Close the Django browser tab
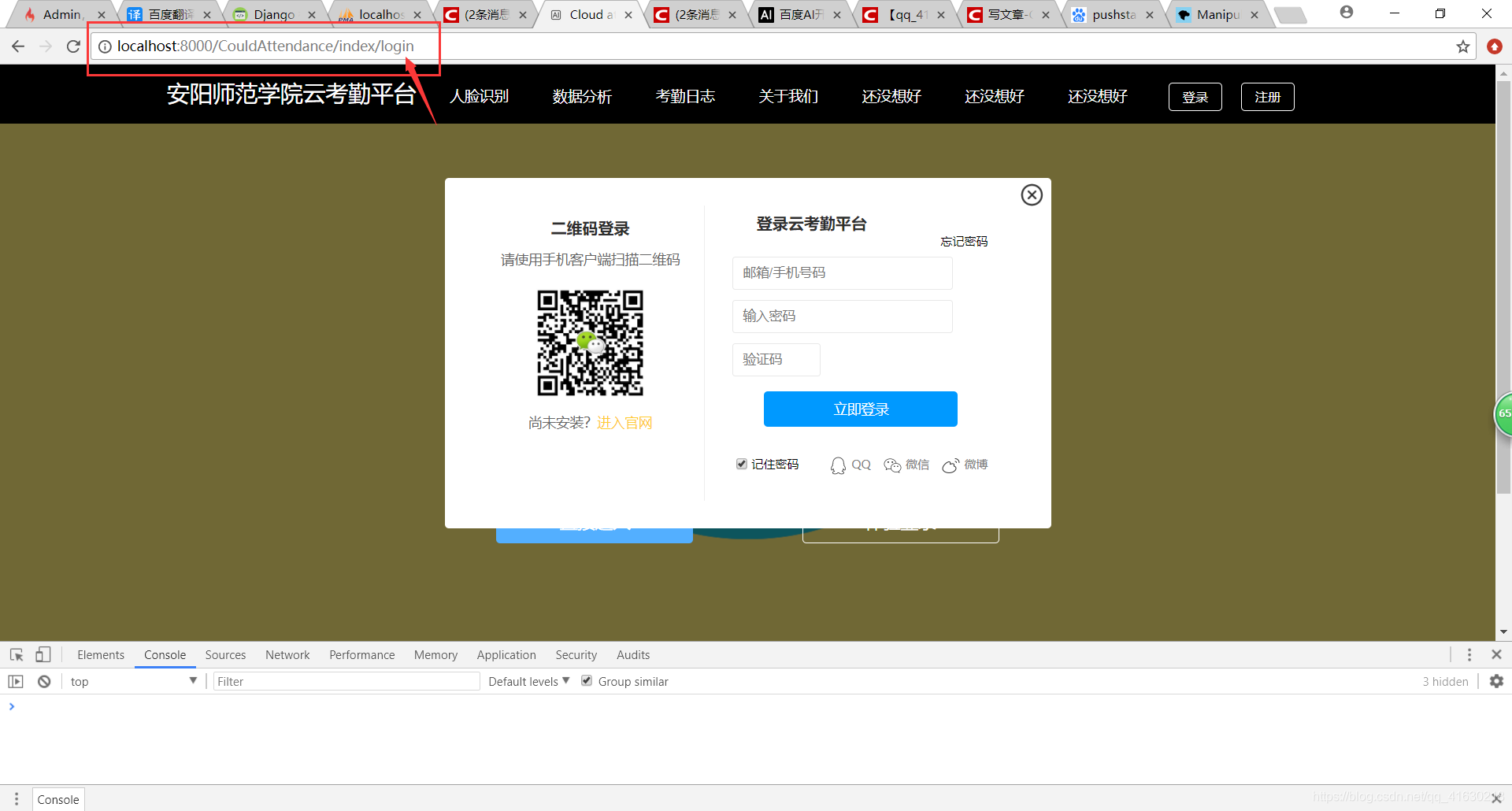The width and height of the screenshot is (1512, 811). [x=312, y=15]
